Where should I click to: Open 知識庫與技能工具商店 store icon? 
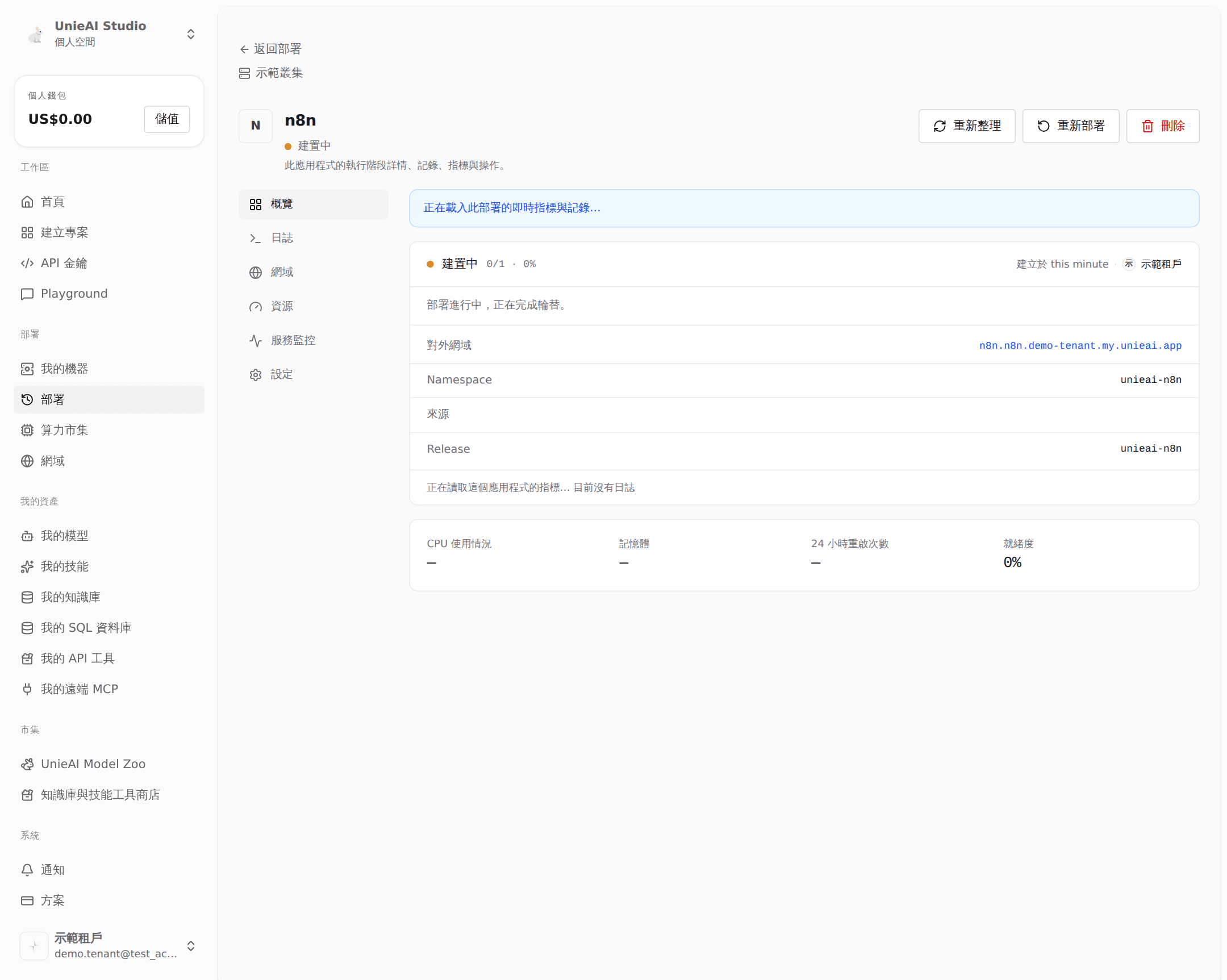tap(27, 794)
